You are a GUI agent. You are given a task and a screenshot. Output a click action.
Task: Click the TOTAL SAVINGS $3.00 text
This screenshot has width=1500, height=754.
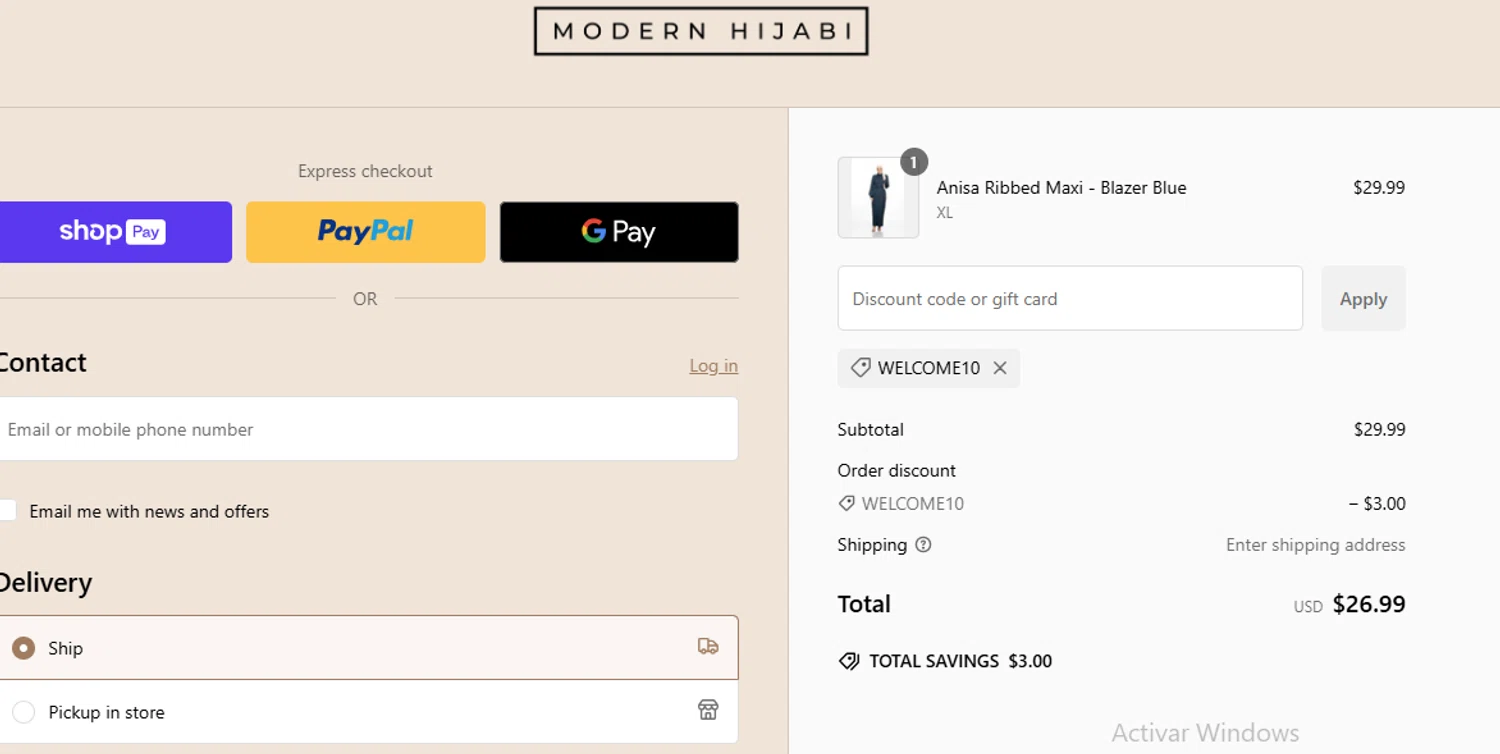[x=961, y=661]
